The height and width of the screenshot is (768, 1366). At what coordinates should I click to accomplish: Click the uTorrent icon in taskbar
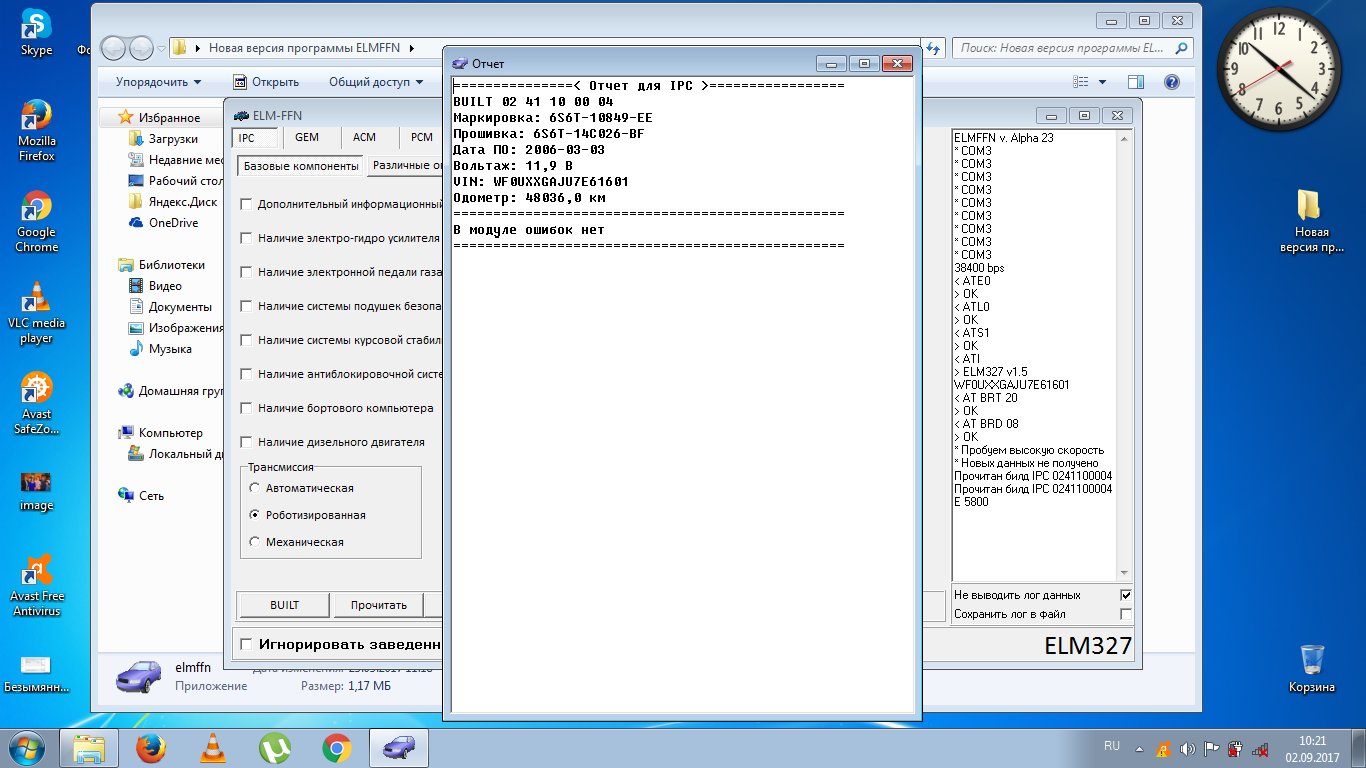274,748
